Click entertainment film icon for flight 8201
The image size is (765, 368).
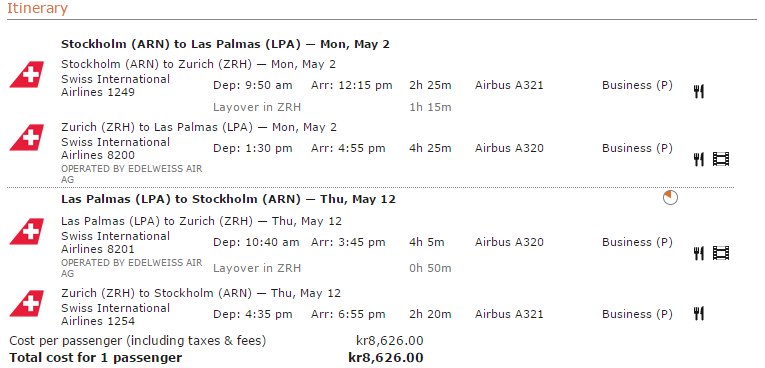coord(721,253)
